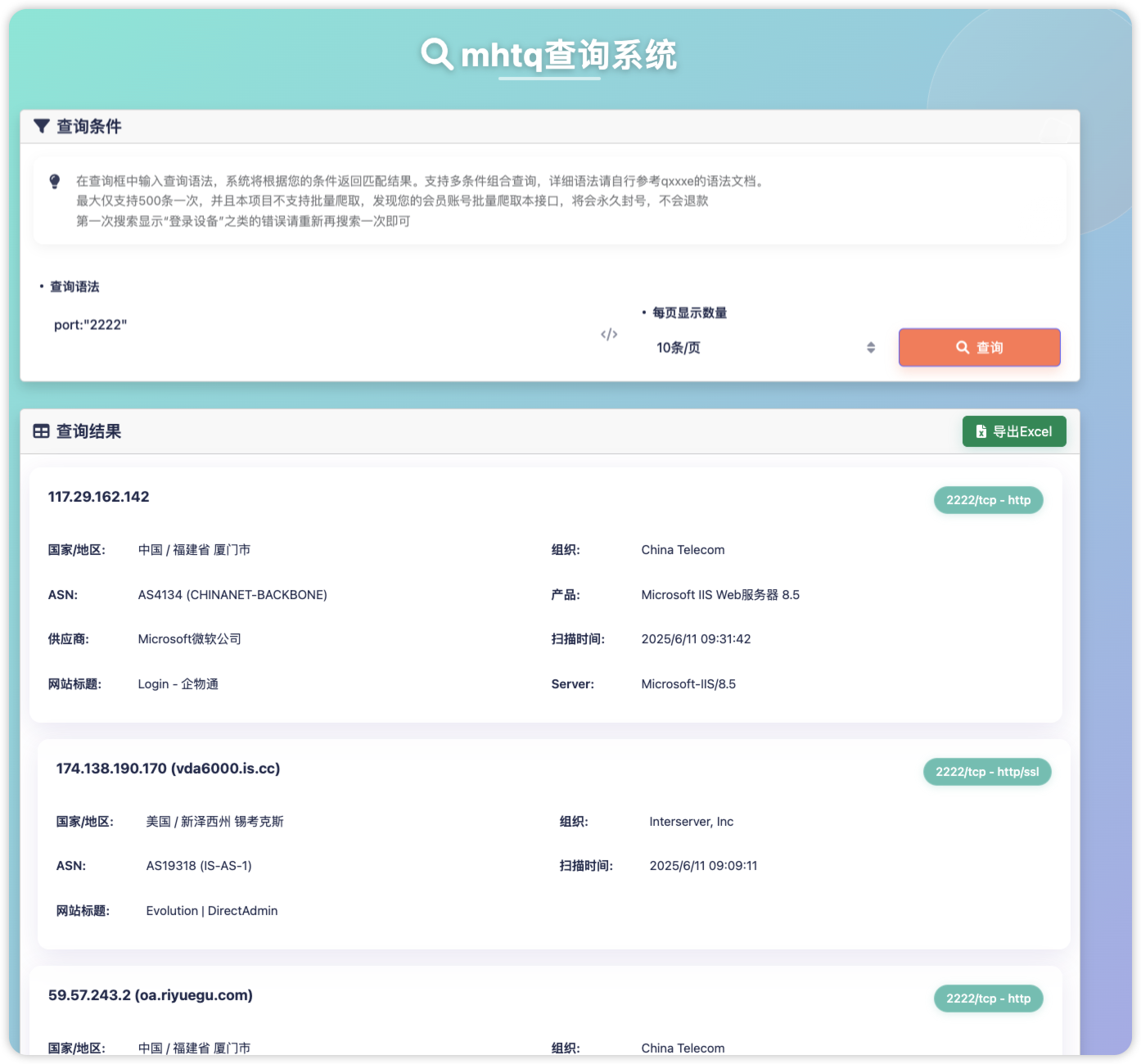This screenshot has width=1141, height=1064.
Task: Click the lightbulb tip icon in the notice box
Action: [55, 181]
